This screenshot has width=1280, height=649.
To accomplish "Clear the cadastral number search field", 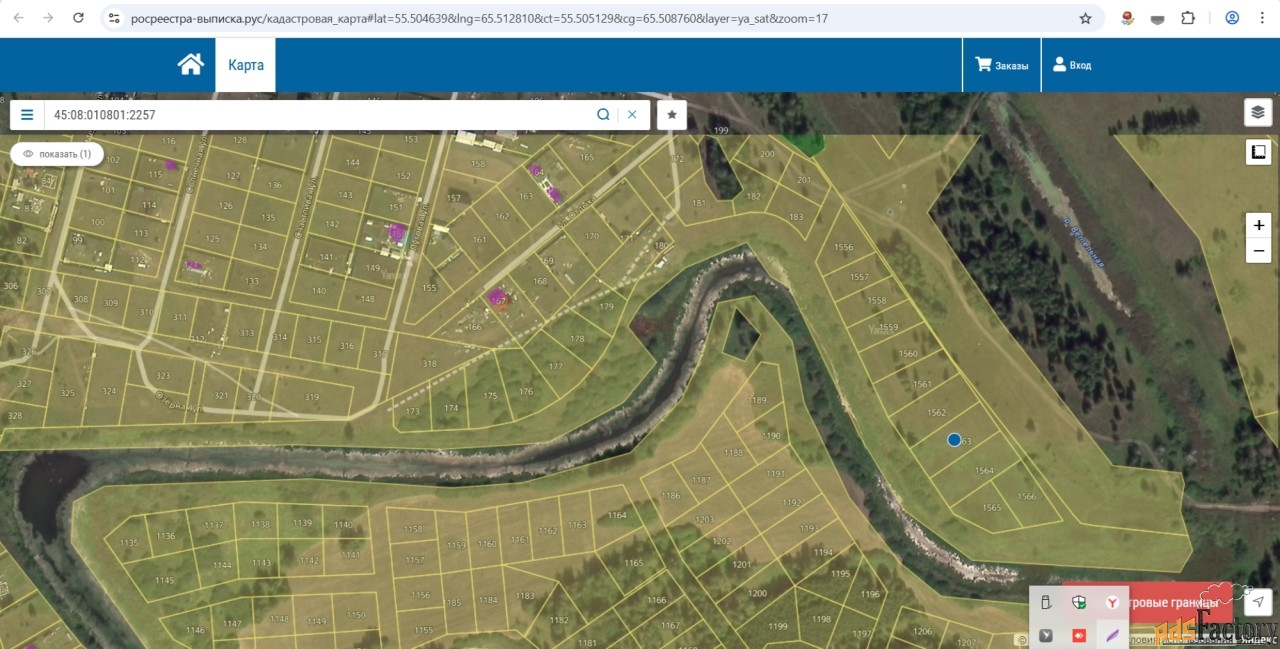I will click(x=632, y=115).
